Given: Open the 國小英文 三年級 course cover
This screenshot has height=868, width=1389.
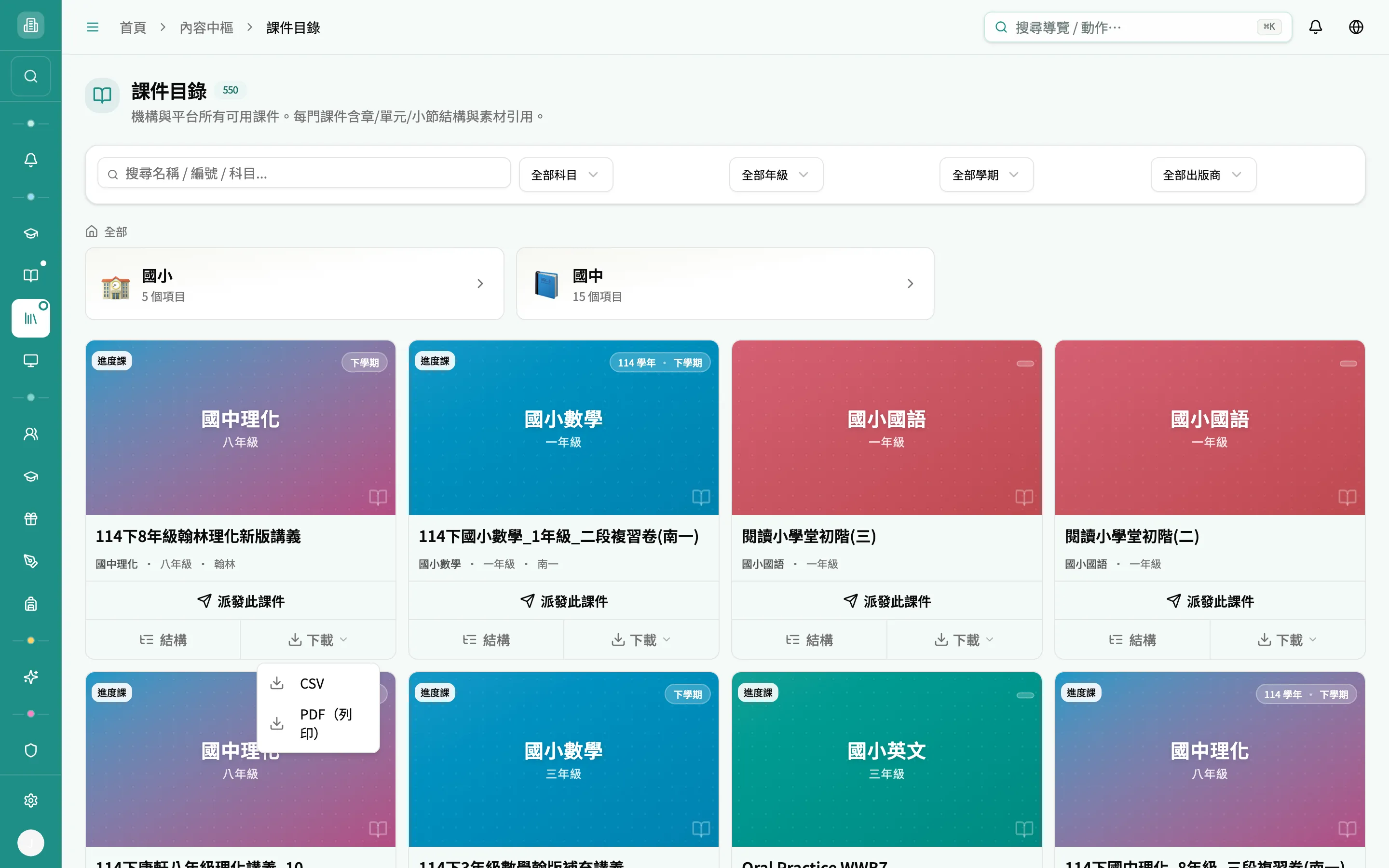Looking at the screenshot, I should [x=887, y=759].
